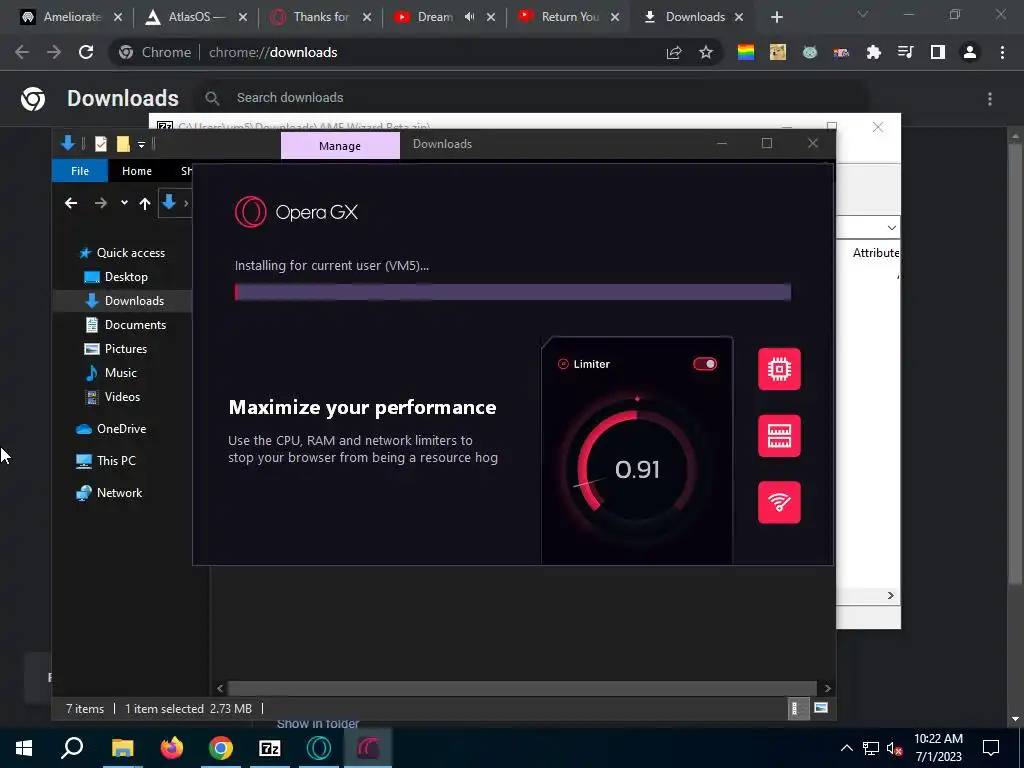Click the CPU limiter icon in Opera GX installer
1024x768 pixels.
(x=779, y=370)
